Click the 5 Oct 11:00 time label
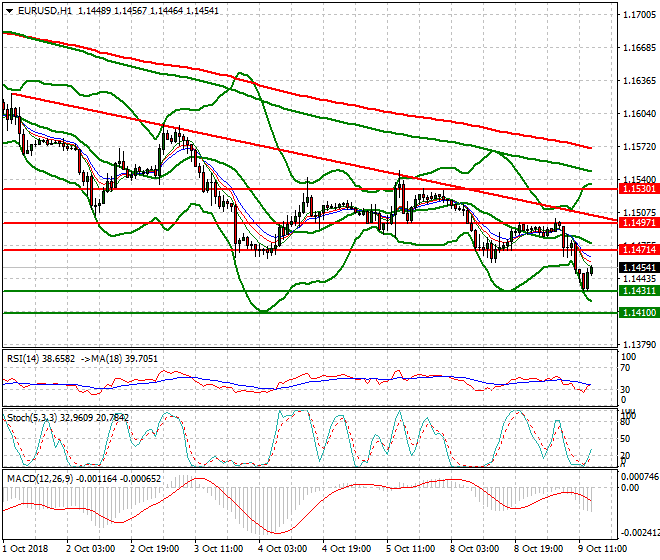The image size is (660, 560). coord(410,549)
